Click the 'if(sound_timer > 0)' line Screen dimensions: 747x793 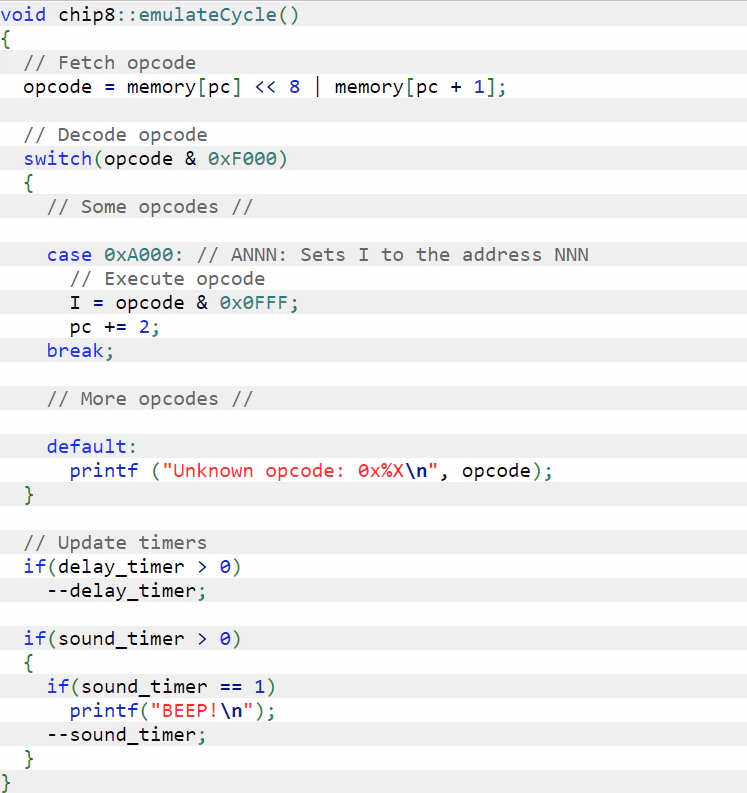[133, 639]
